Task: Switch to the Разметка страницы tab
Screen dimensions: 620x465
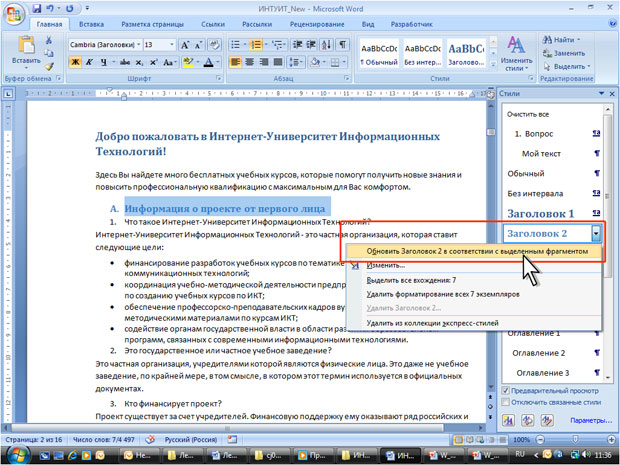Action: (152, 24)
